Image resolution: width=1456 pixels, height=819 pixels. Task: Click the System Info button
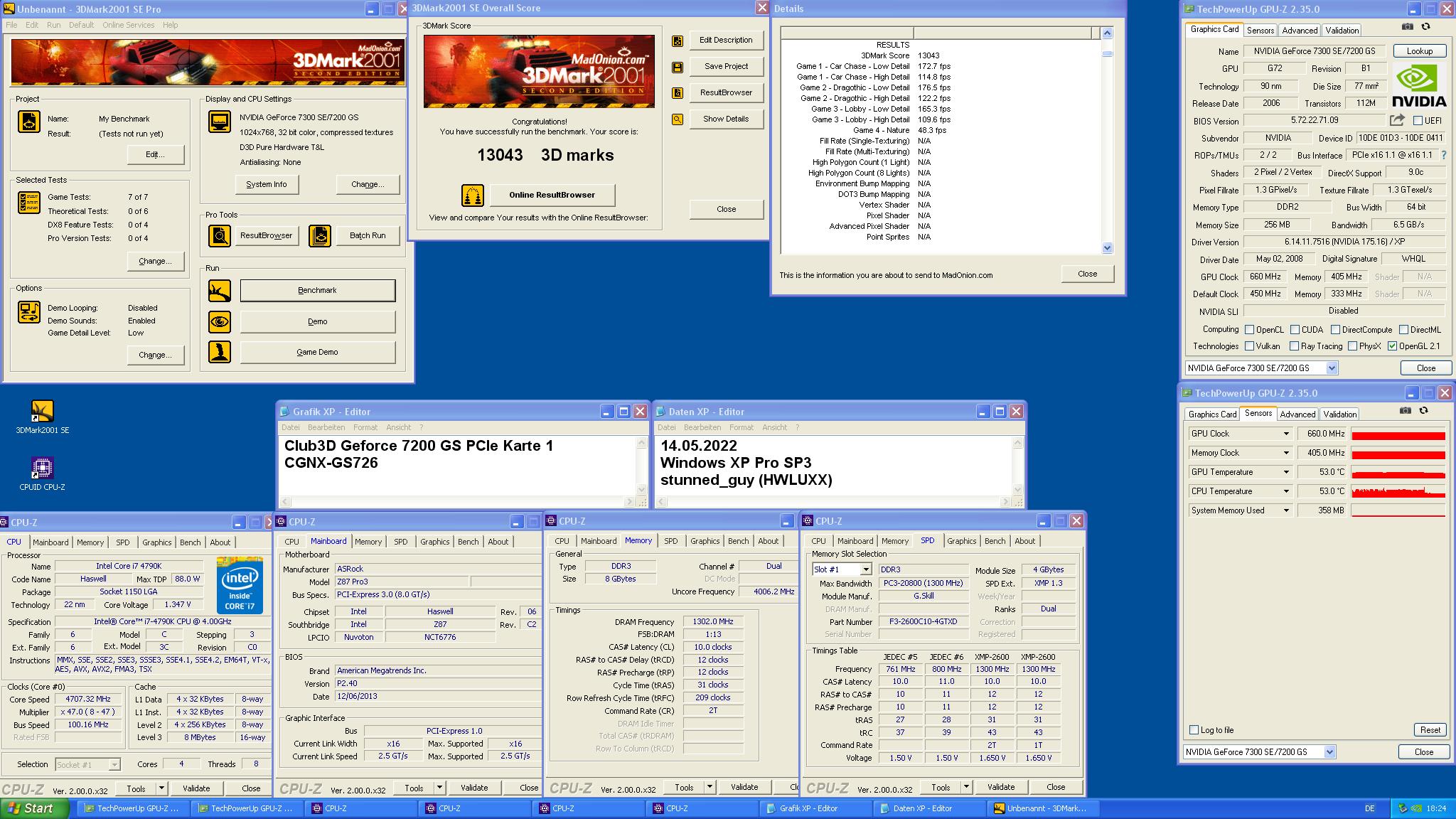[x=267, y=184]
